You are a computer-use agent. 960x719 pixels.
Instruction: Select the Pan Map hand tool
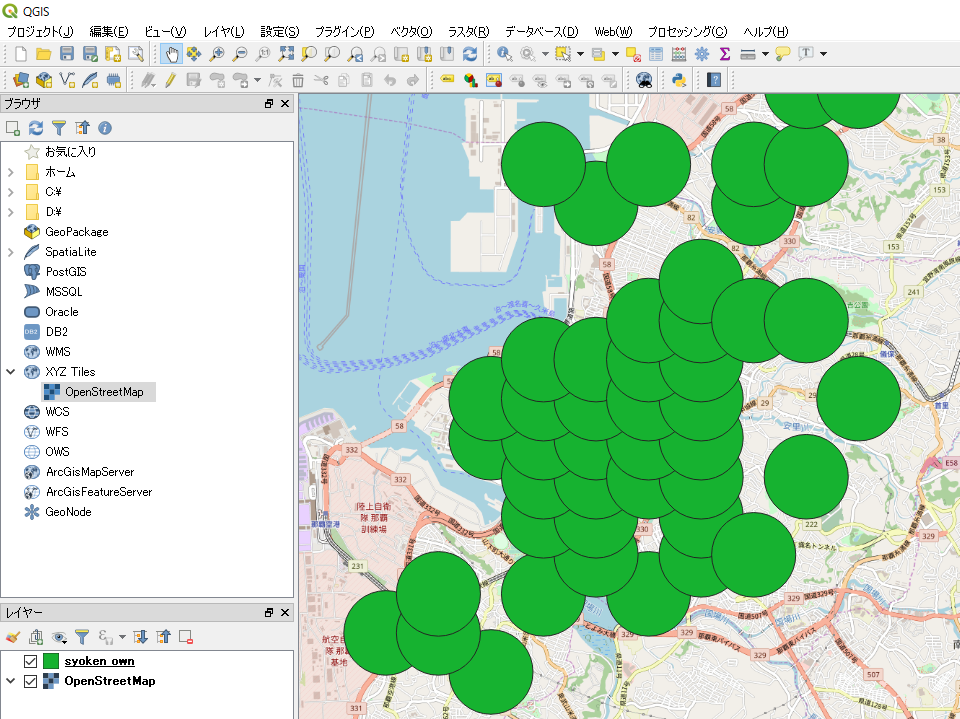click(170, 53)
